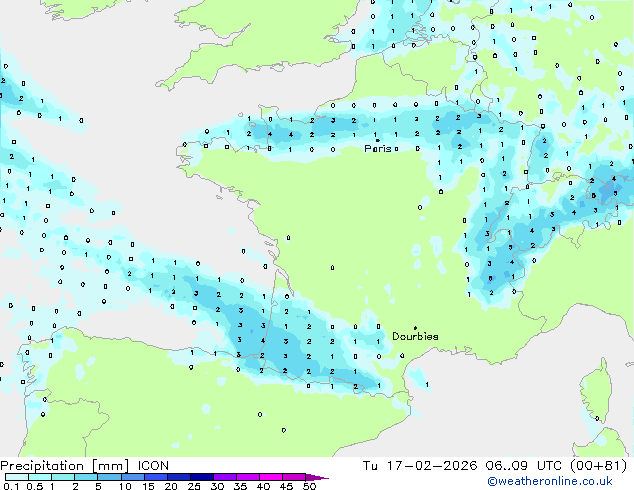
Task: Pick the 20–25 mm dark blue swatch
Action: coord(178,477)
